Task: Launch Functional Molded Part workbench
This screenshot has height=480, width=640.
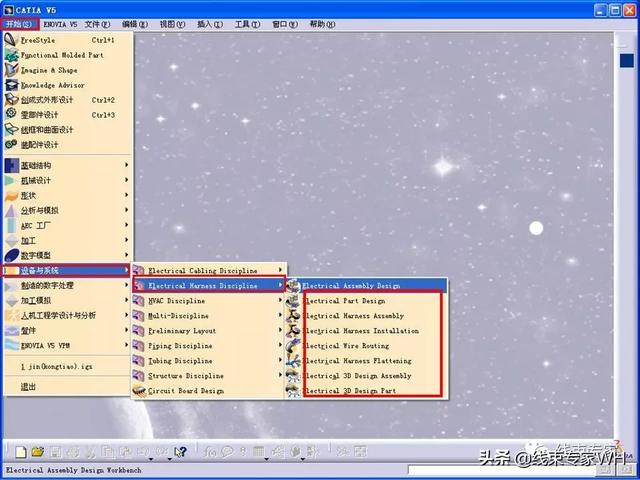Action: [68, 55]
